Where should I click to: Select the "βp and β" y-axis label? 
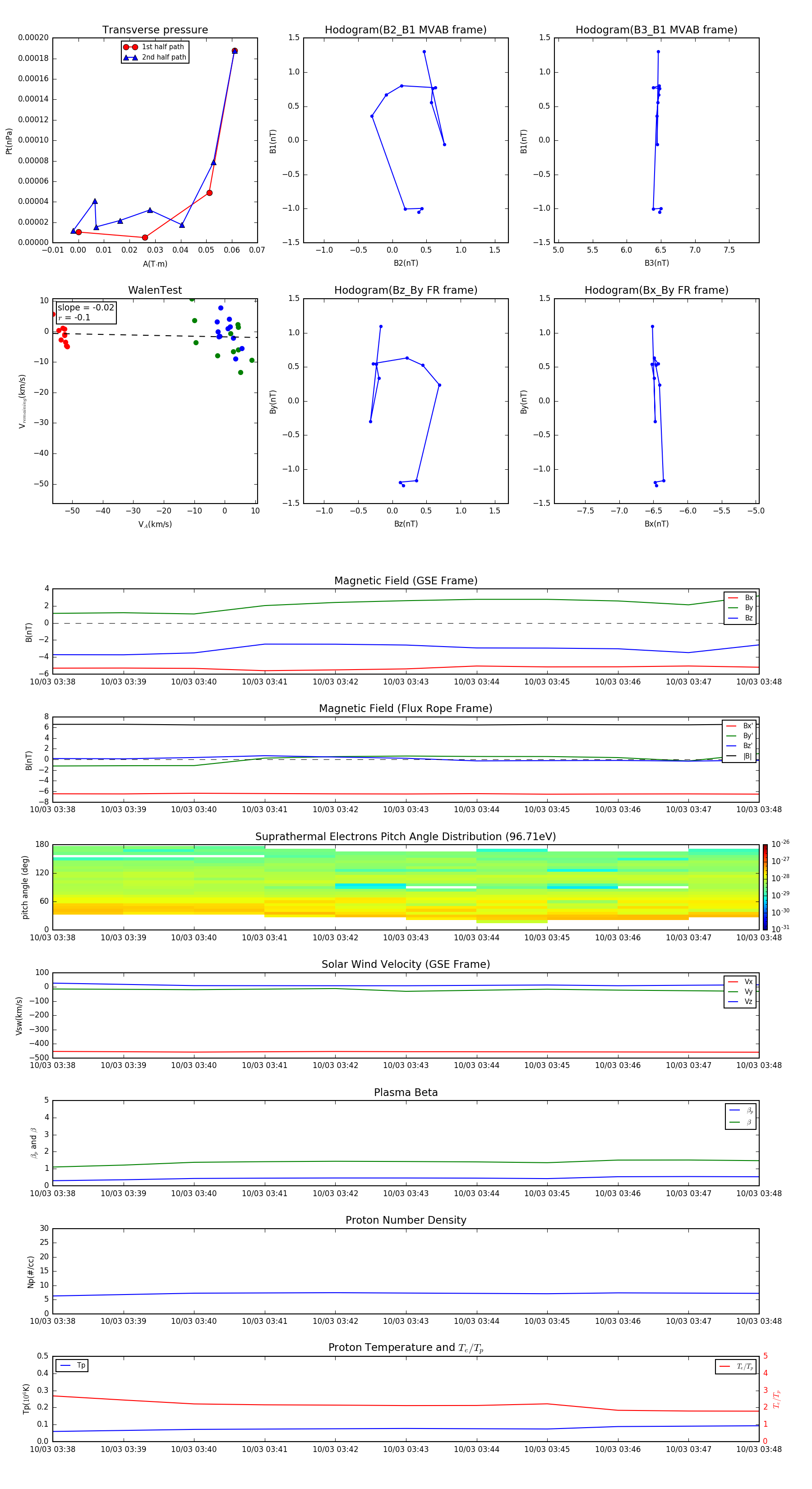pyautogui.click(x=33, y=1143)
